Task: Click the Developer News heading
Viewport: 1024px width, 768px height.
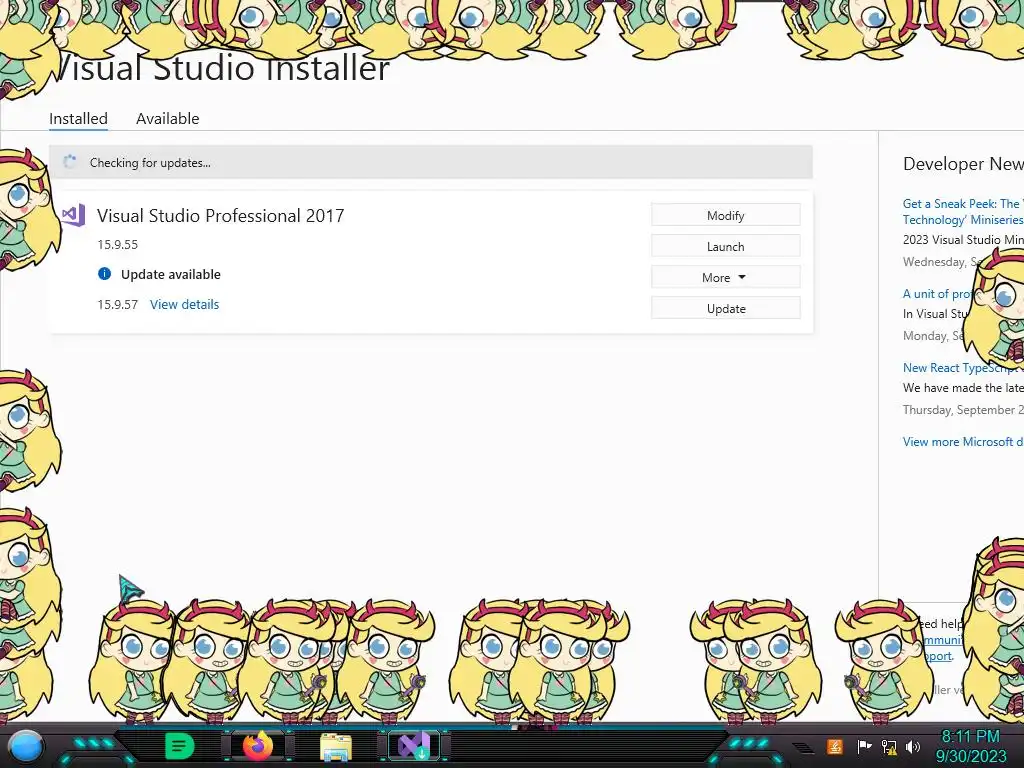Action: [x=963, y=164]
